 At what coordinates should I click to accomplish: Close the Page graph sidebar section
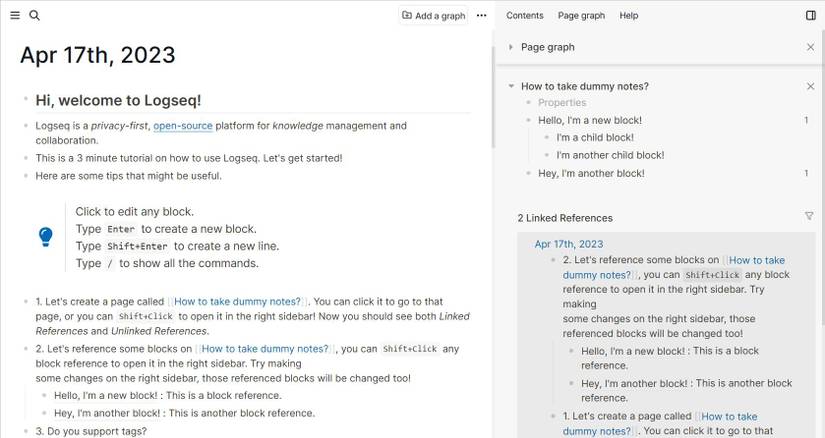tap(810, 47)
